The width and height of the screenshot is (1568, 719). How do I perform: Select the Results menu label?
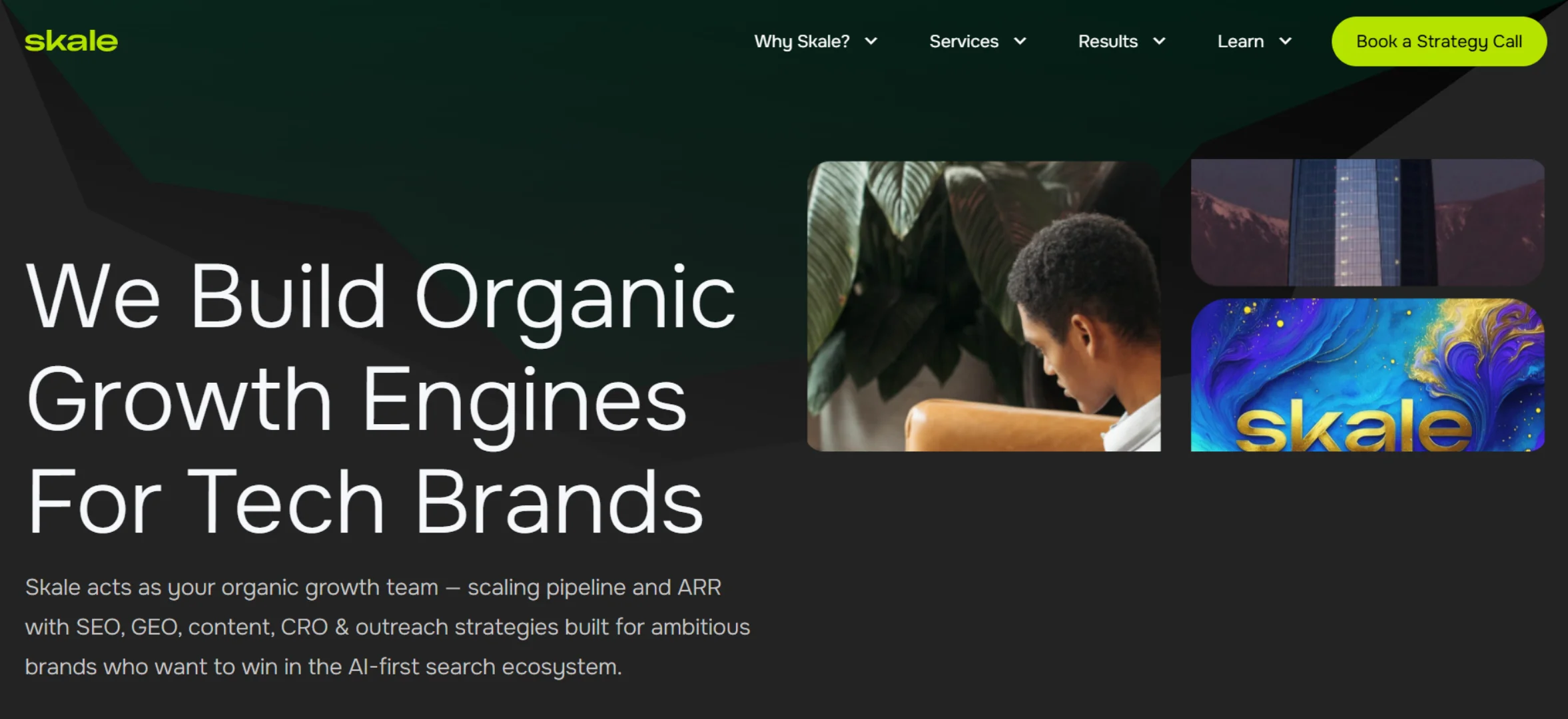[1108, 41]
